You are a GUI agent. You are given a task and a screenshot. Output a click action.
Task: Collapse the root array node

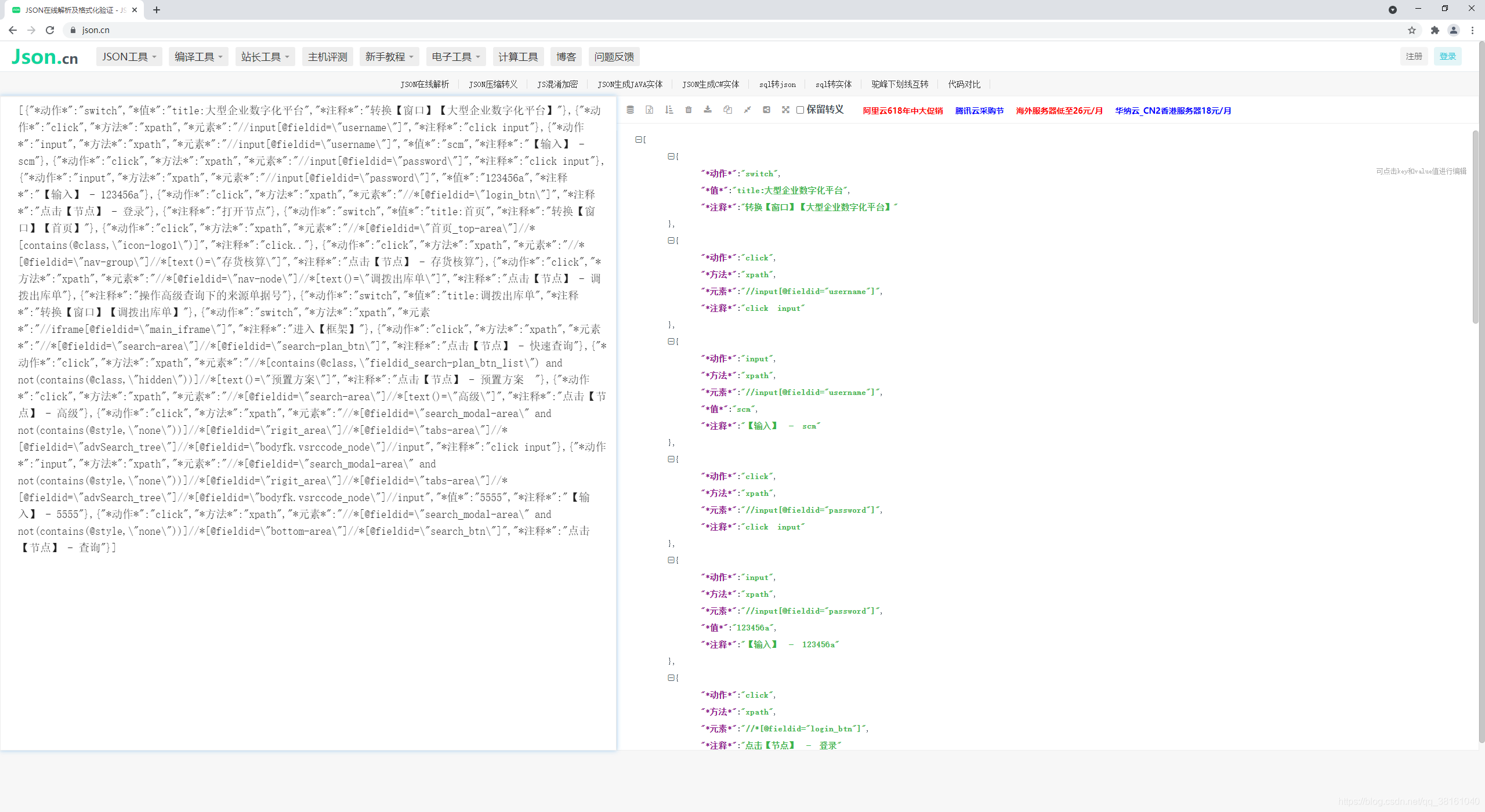point(638,139)
